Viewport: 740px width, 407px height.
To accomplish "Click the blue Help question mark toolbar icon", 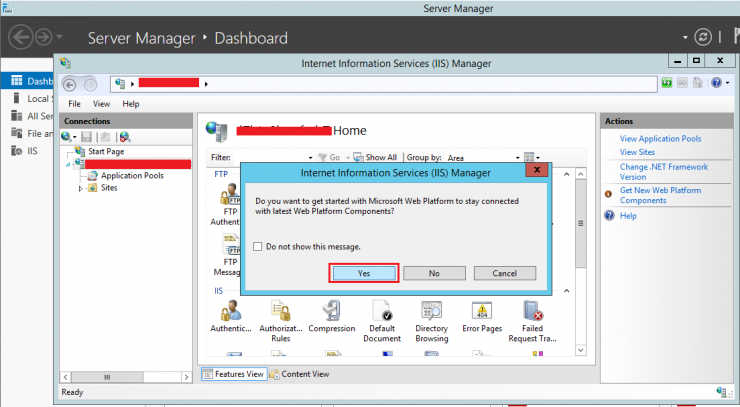I will click(716, 83).
